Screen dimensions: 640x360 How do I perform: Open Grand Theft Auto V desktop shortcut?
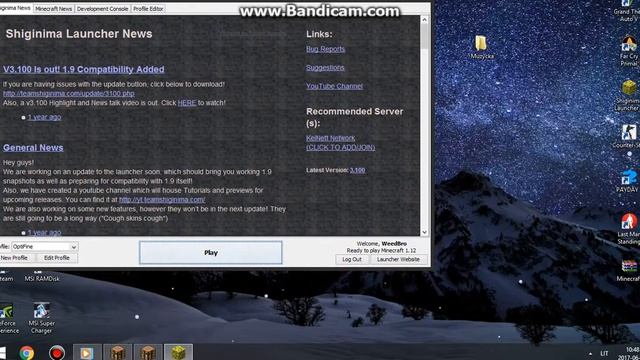click(x=628, y=11)
